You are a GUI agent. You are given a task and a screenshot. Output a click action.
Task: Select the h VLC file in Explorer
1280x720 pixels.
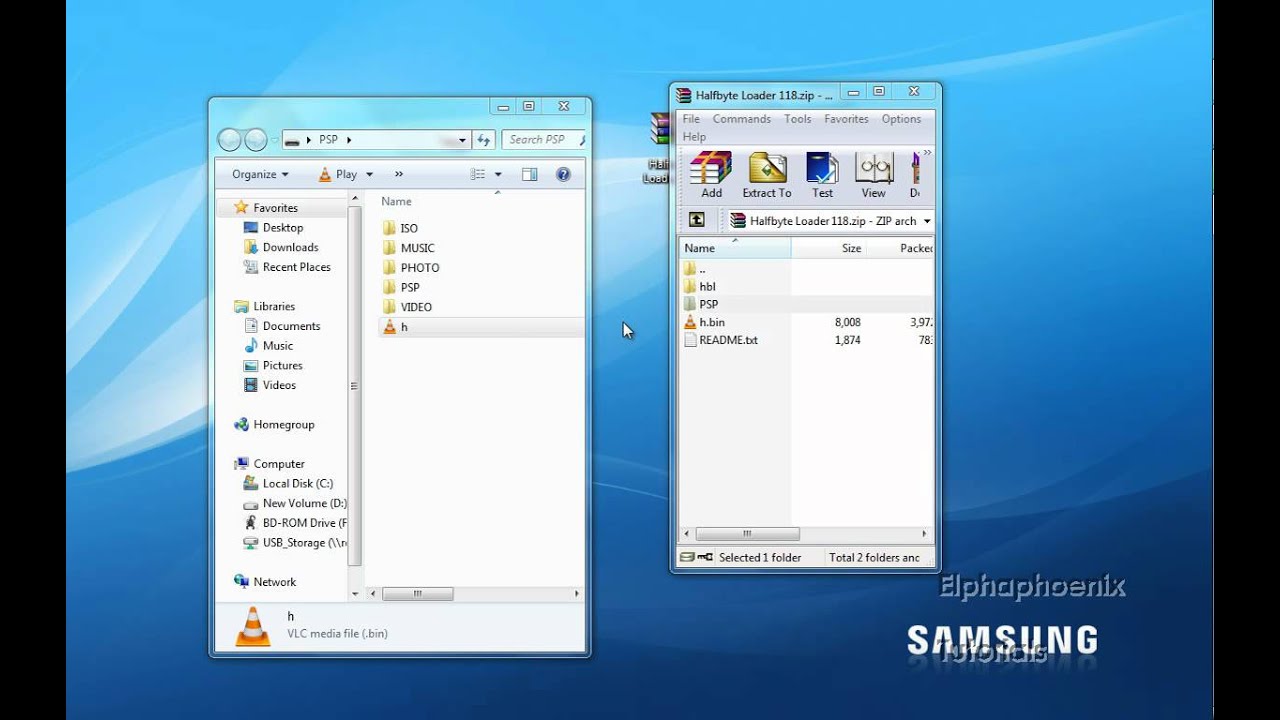[481, 327]
